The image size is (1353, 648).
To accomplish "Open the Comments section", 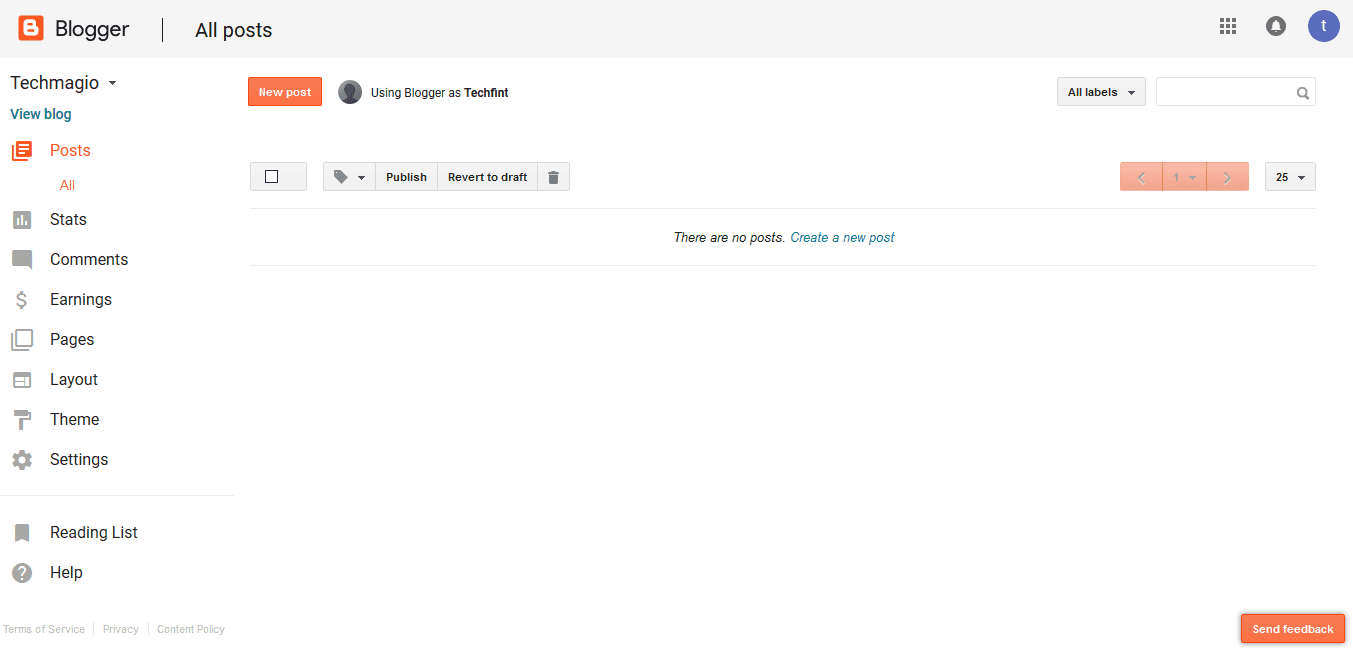I will click(x=89, y=259).
